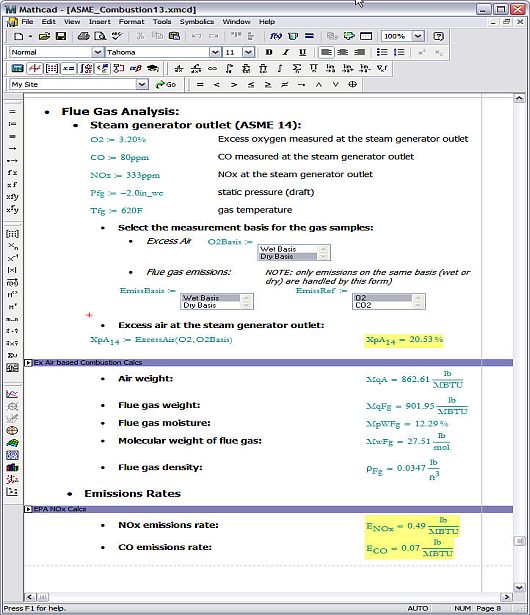Open the Greek symbol toolbar icon

[136, 68]
